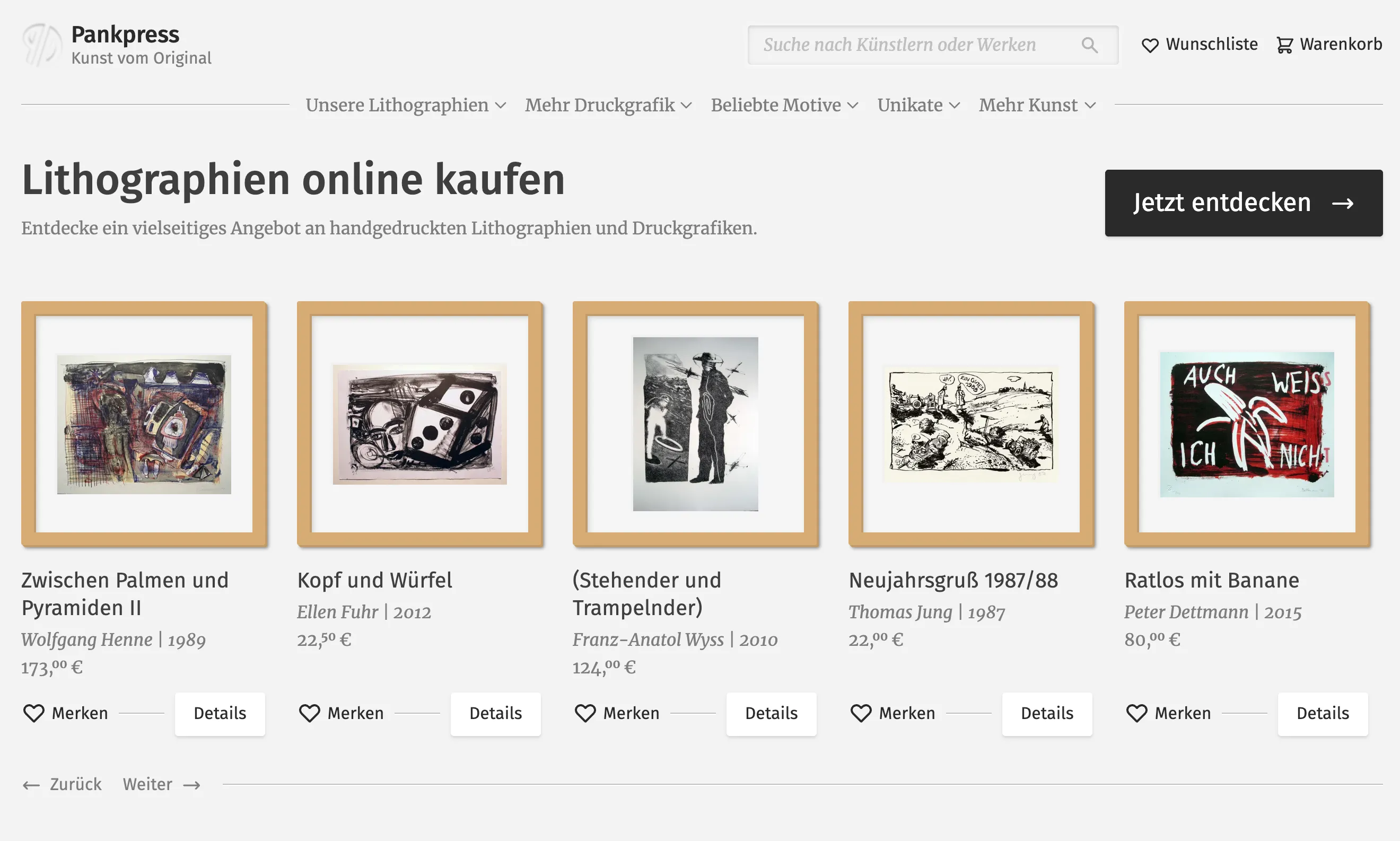
Task: Click the Ratlos mit Banane title
Action: (1212, 580)
